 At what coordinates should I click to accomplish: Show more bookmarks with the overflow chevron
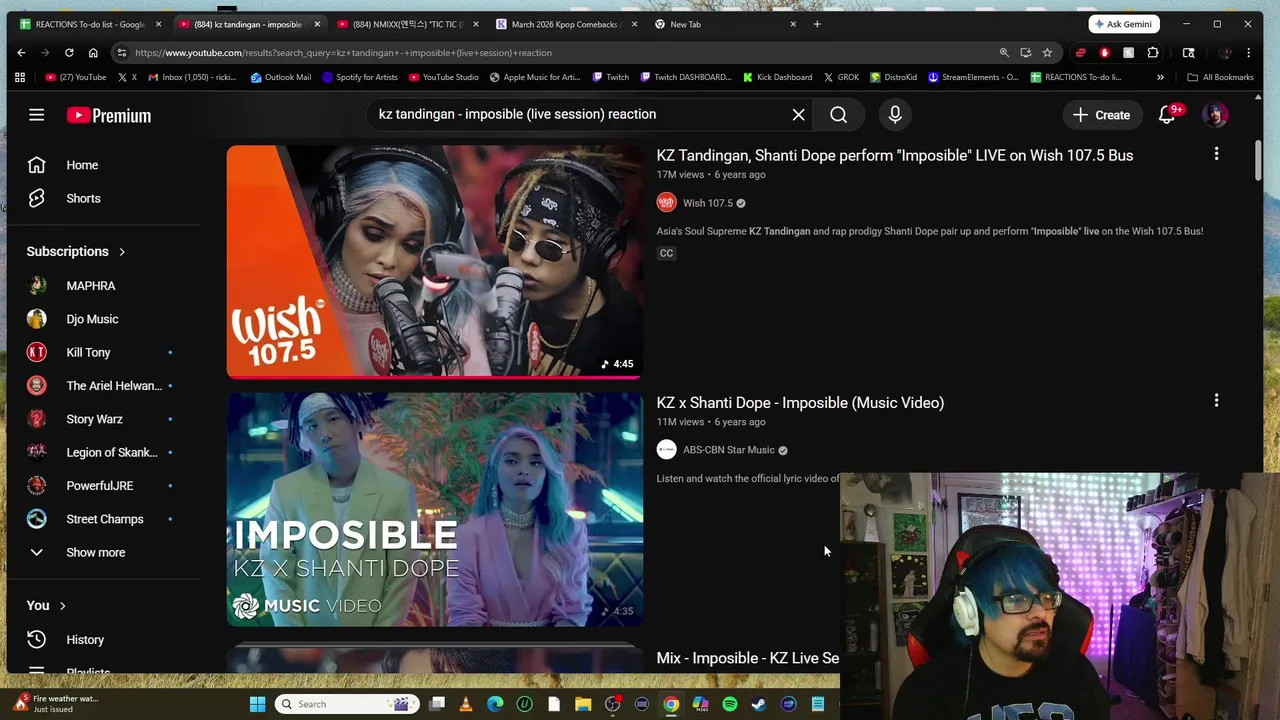(1160, 77)
